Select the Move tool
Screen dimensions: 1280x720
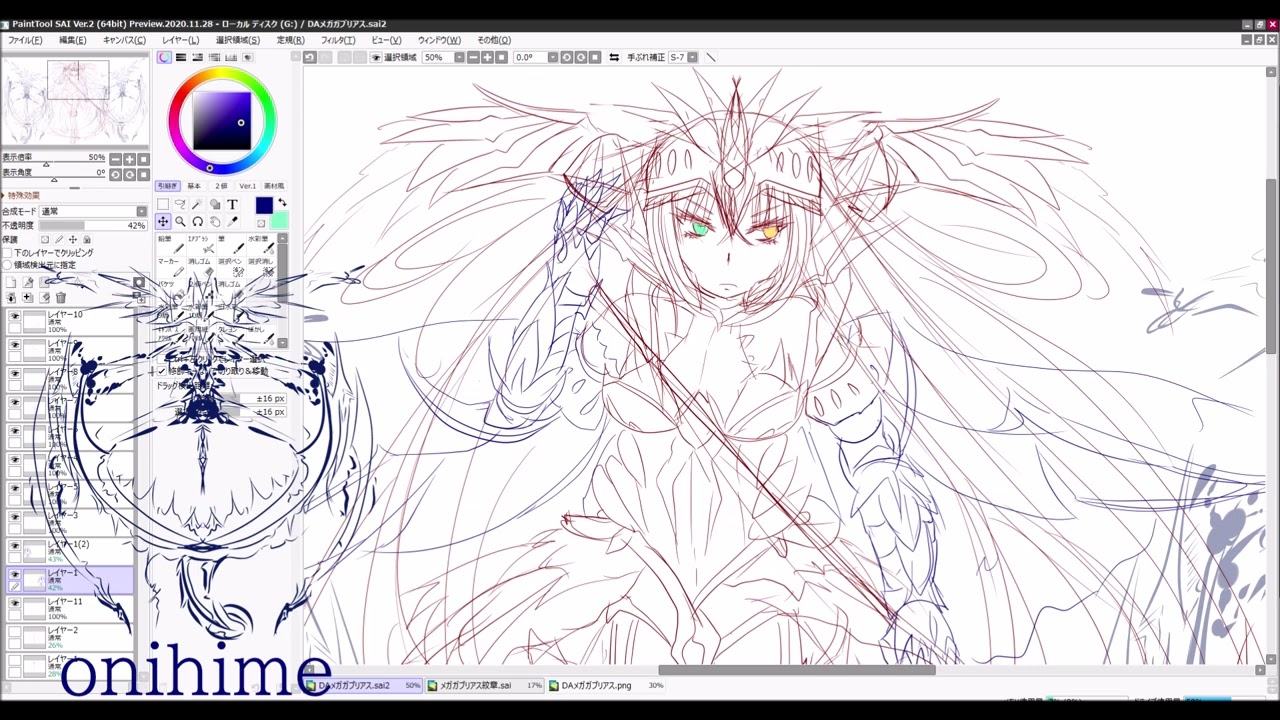[x=163, y=222]
